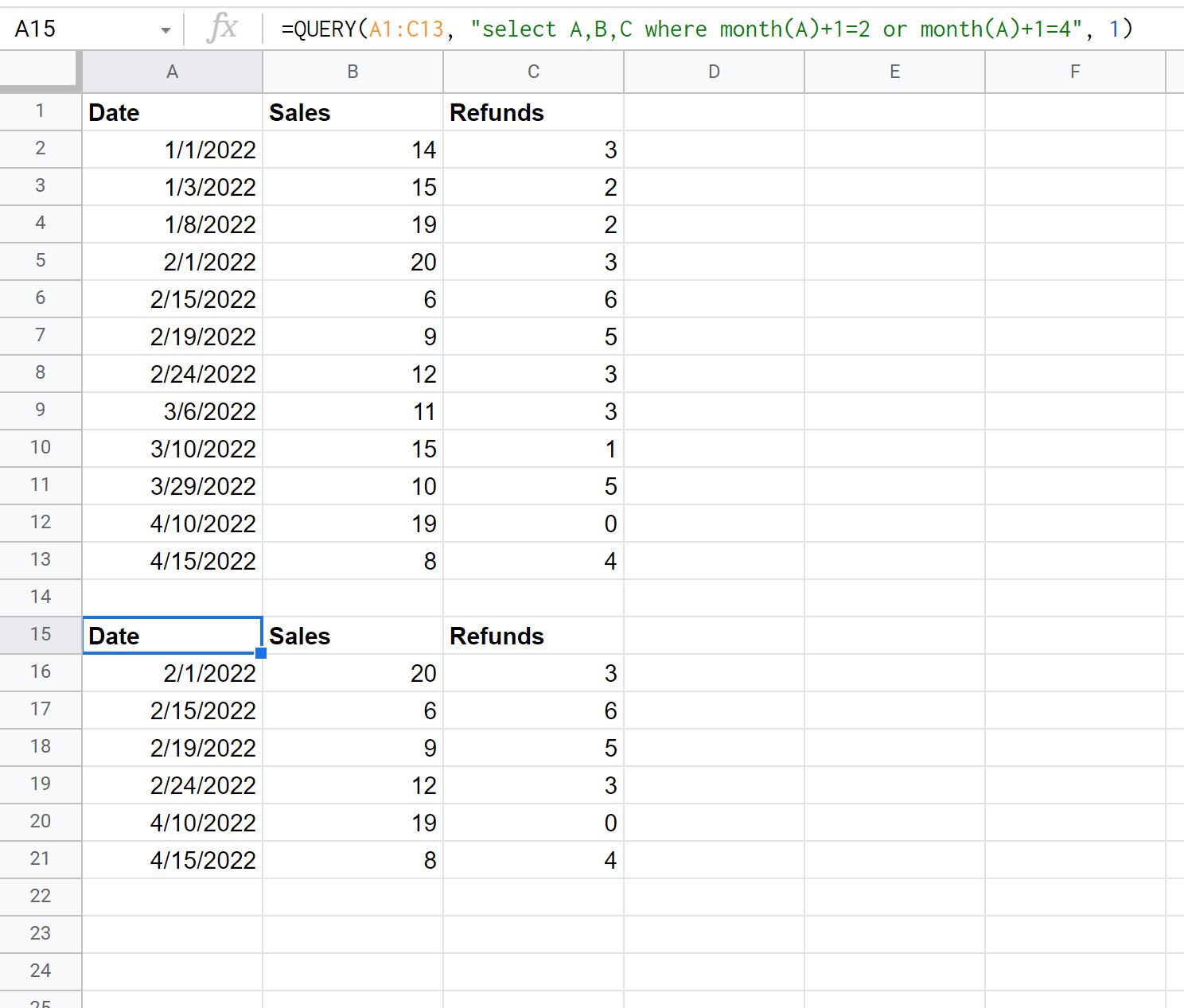Select column E header

pos(894,72)
